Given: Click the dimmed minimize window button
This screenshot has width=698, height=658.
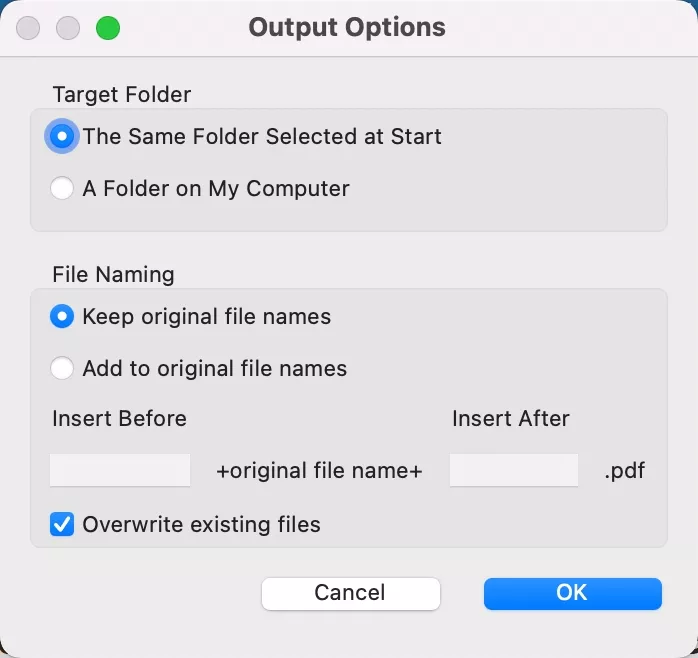Looking at the screenshot, I should coord(68,28).
